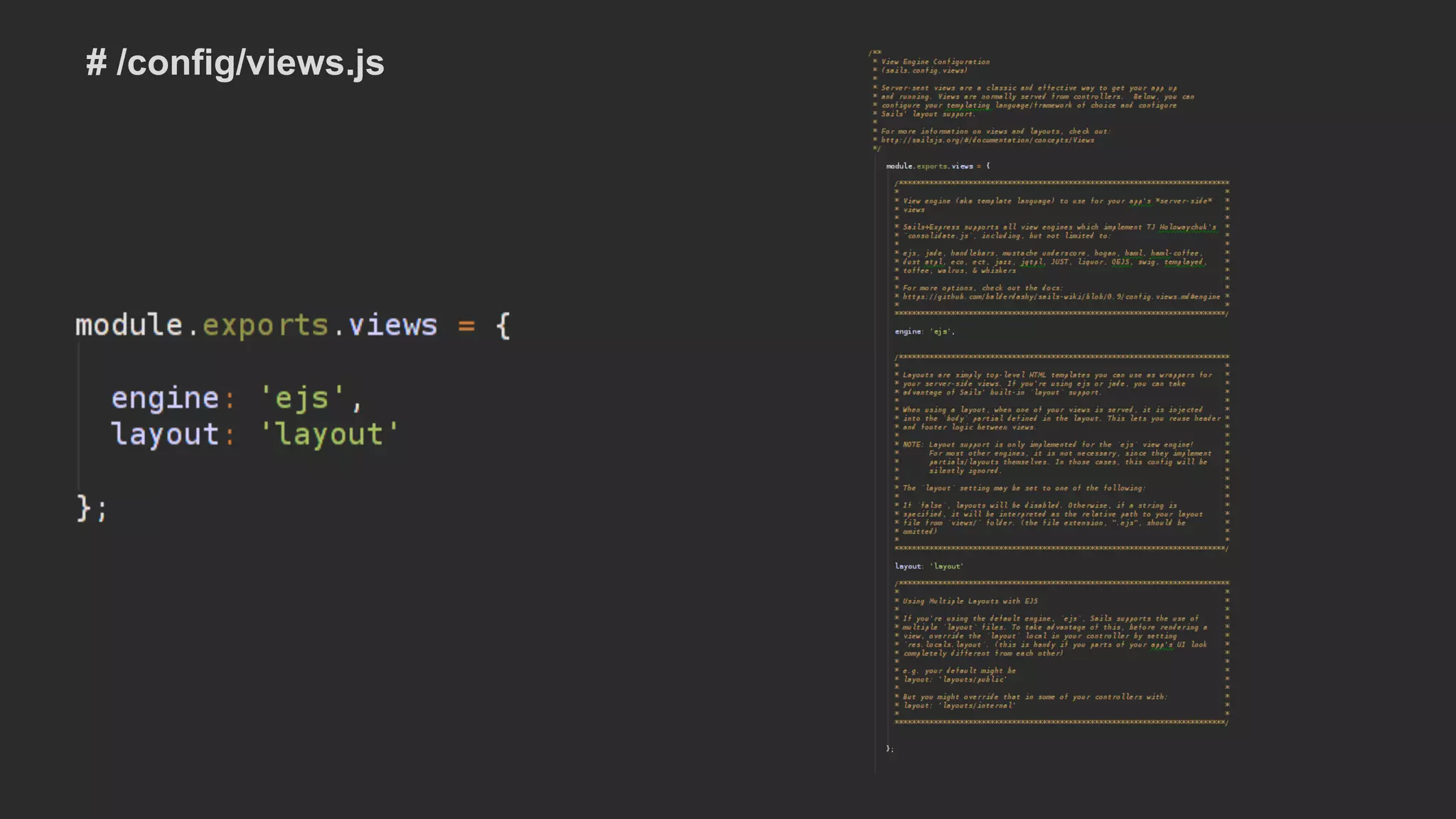The width and height of the screenshot is (1456, 819).
Task: Click the '# /config/views.js' slide title
Action: [x=235, y=63]
